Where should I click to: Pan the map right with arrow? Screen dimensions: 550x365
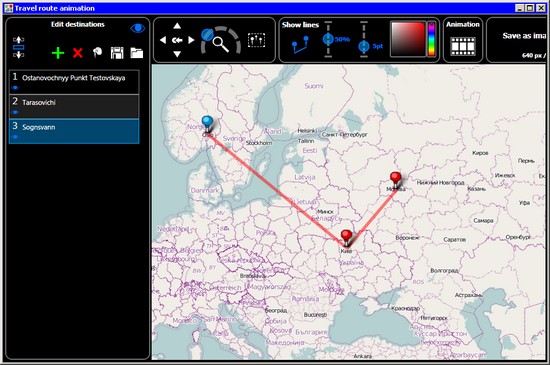coord(191,40)
